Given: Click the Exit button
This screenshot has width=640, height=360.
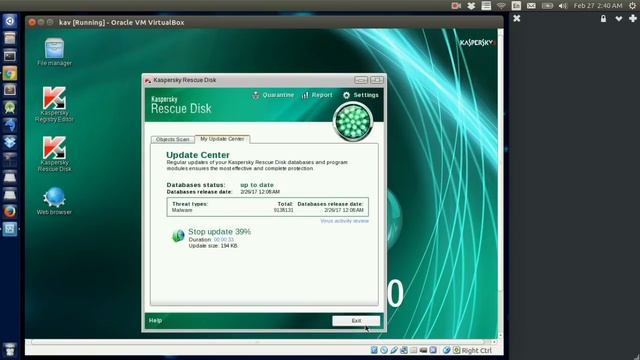Looking at the screenshot, I should (356, 321).
